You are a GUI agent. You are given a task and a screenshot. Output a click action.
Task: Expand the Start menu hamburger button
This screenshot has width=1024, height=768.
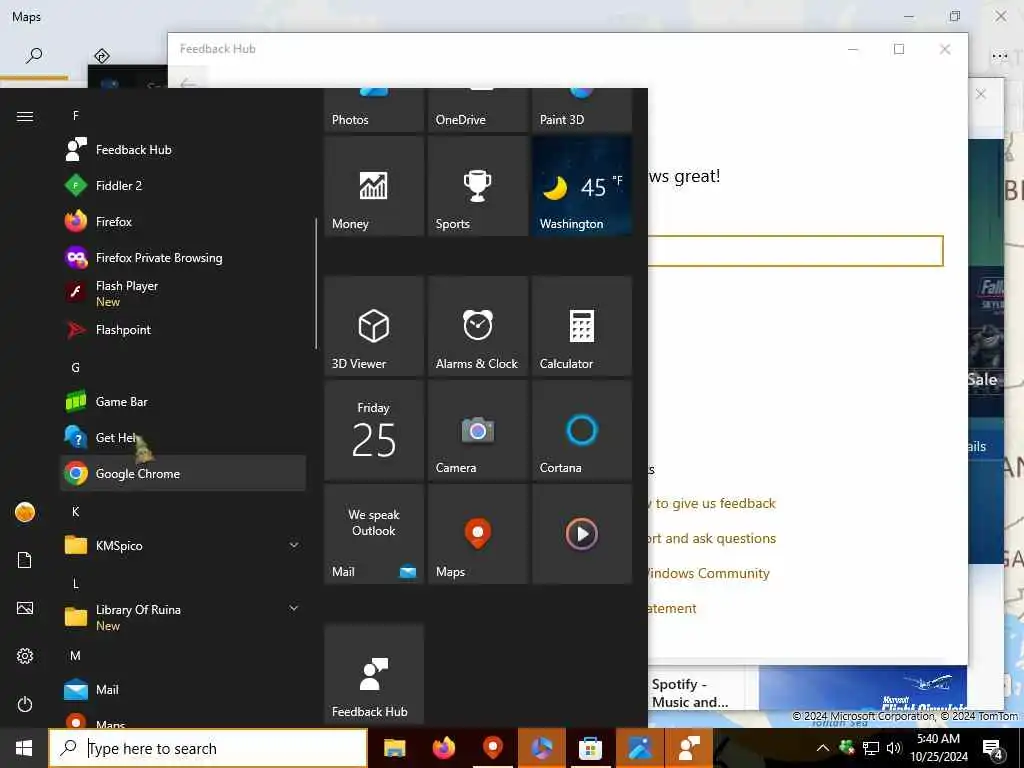click(x=25, y=116)
